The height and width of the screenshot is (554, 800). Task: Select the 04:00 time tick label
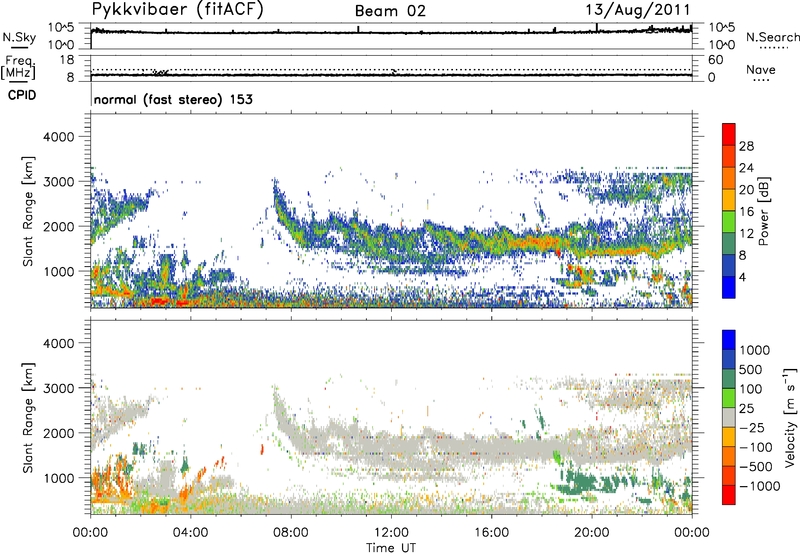click(190, 533)
